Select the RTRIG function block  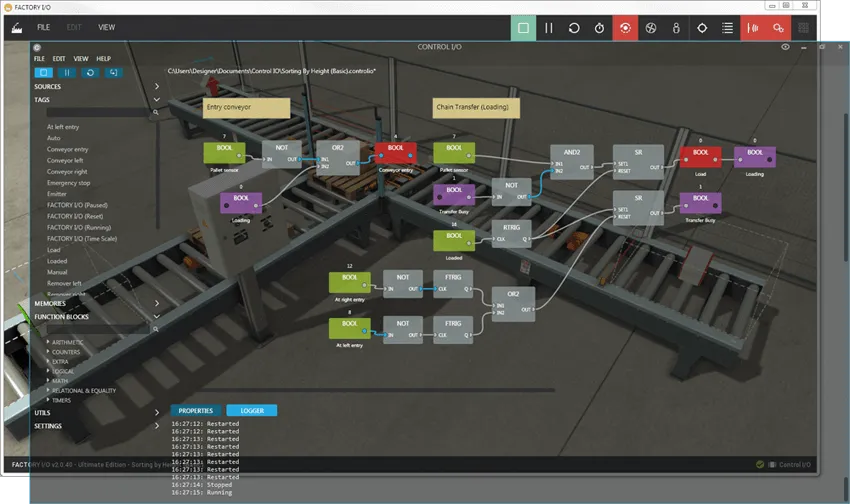point(512,234)
